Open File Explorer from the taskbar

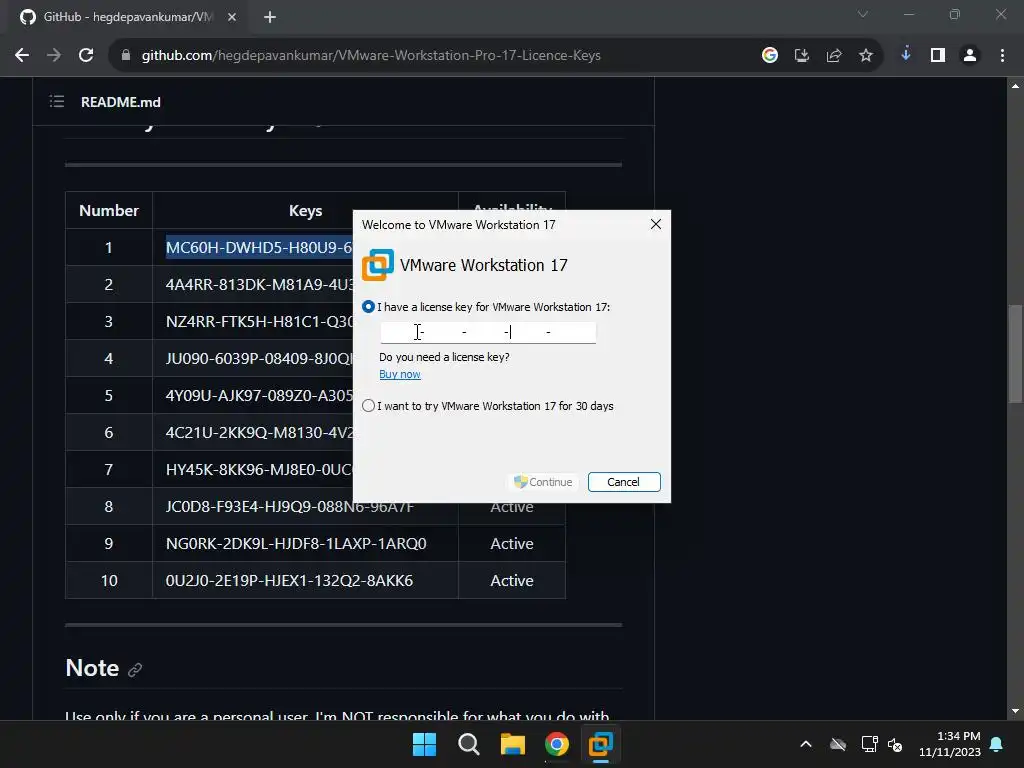pos(513,744)
